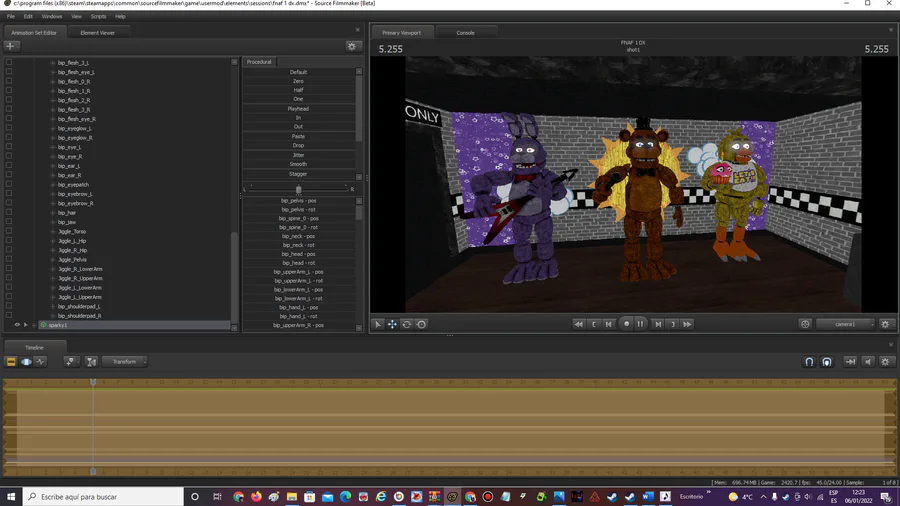Pause playback in the viewport

coord(641,324)
